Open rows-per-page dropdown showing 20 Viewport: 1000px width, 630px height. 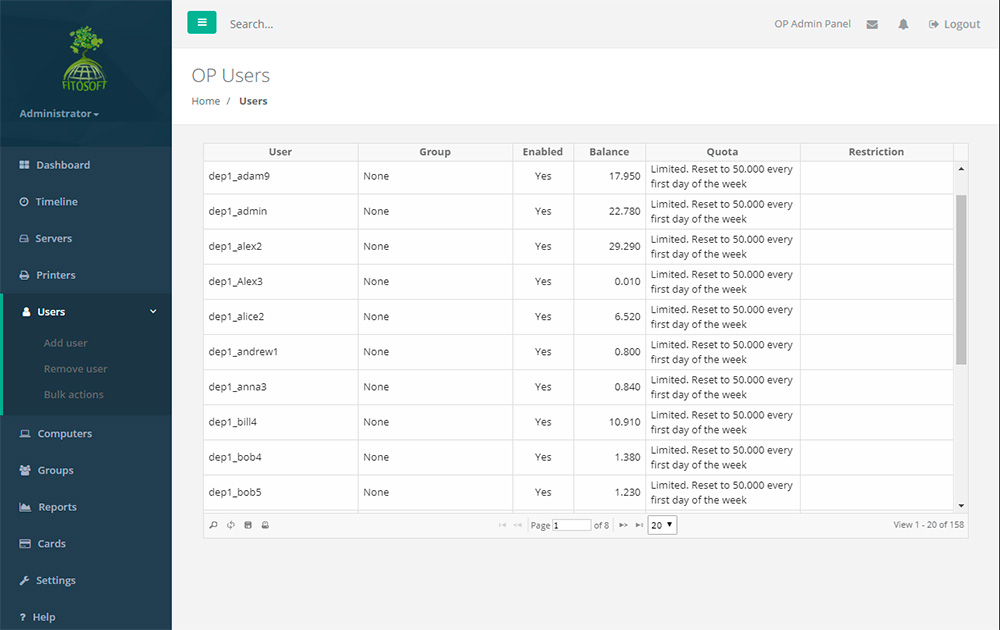(x=662, y=525)
